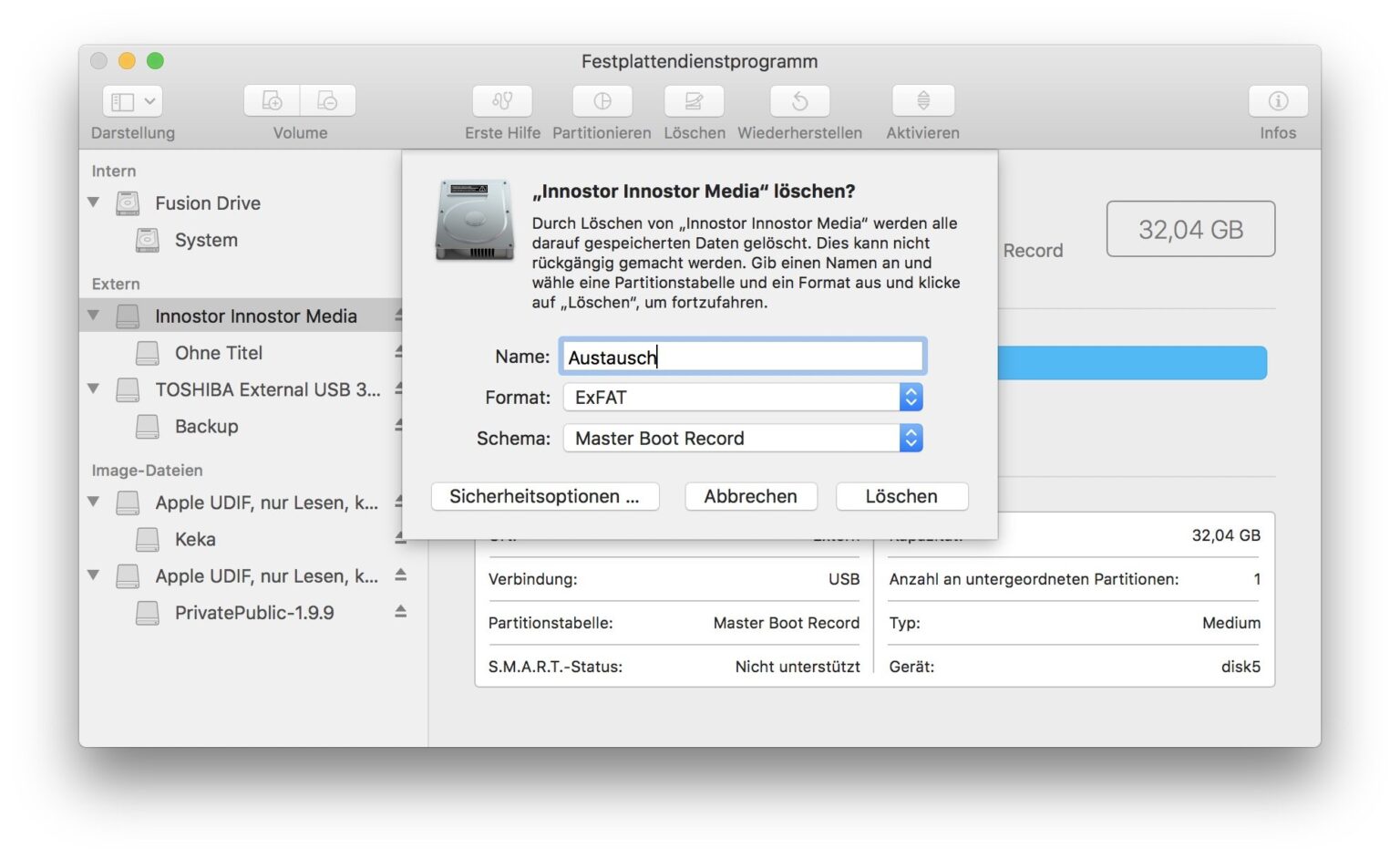The width and height of the screenshot is (1400, 860).
Task: Click the Aktivieren mount icon
Action: coord(922,100)
